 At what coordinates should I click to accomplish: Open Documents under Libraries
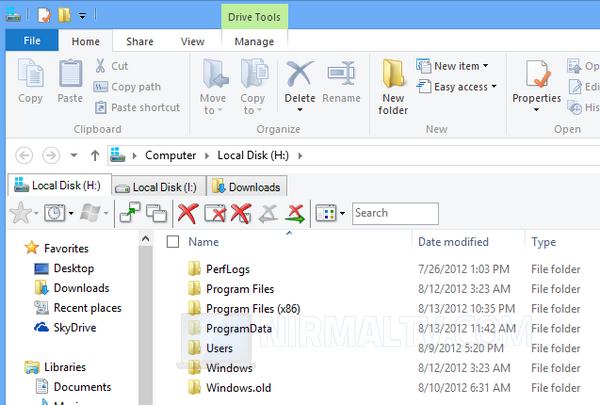tap(73, 387)
